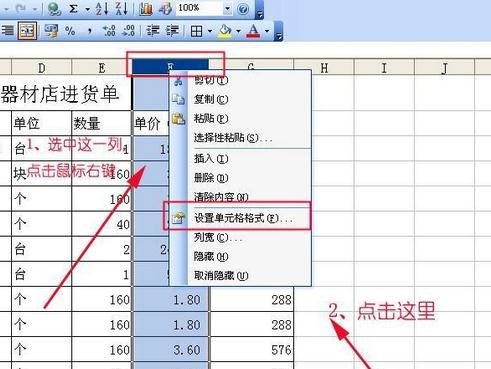Viewport: 491px width, 369px height.
Task: Select the column I header
Action: click(384, 68)
